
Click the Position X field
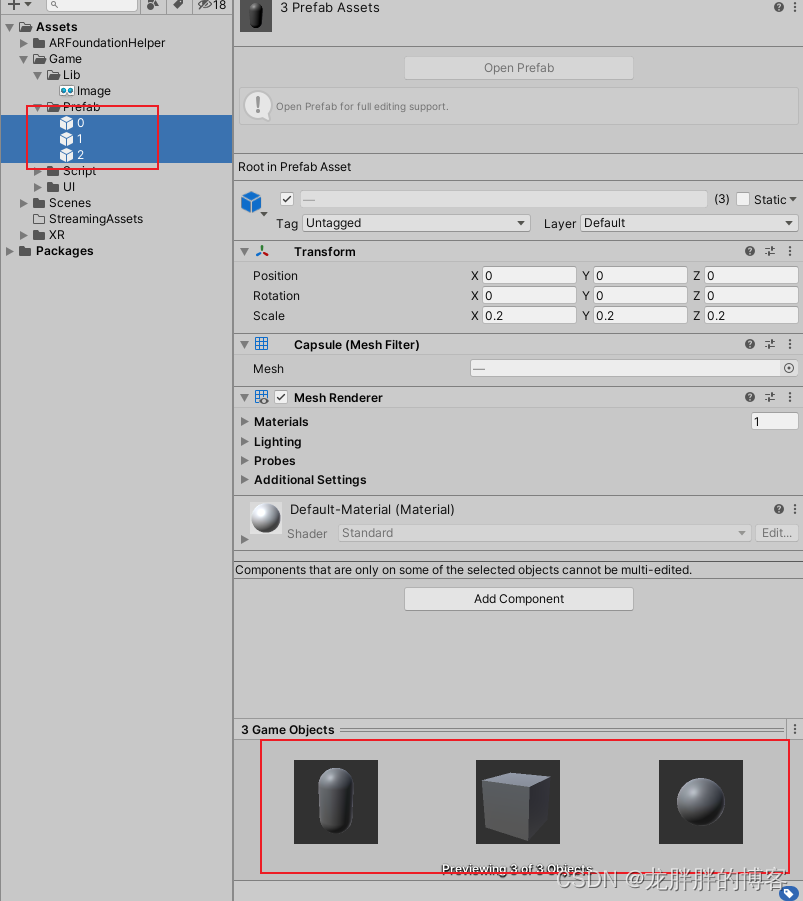tap(529, 276)
